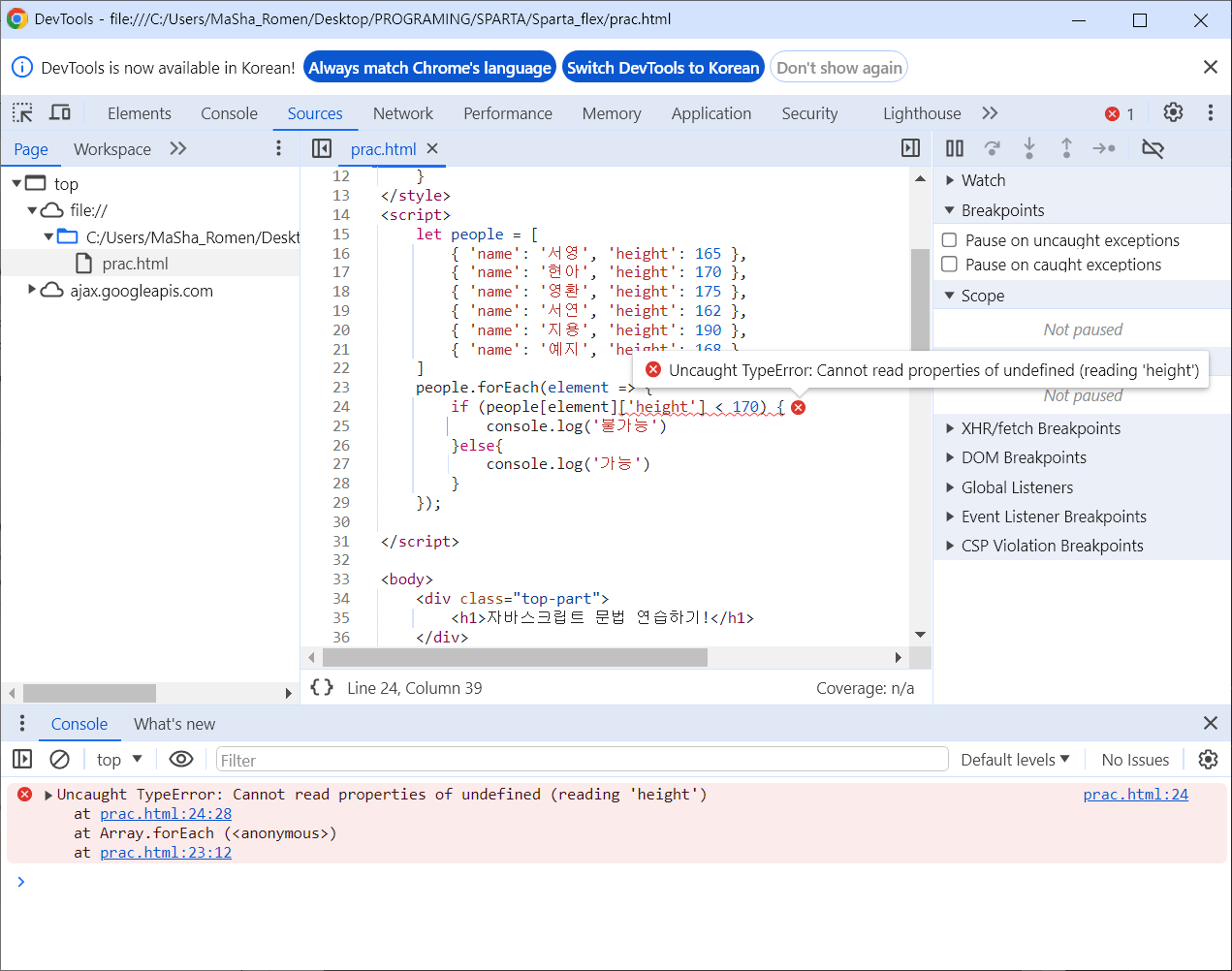Show more DevTools panel tabs
This screenshot has width=1232, height=971.
pyautogui.click(x=990, y=112)
